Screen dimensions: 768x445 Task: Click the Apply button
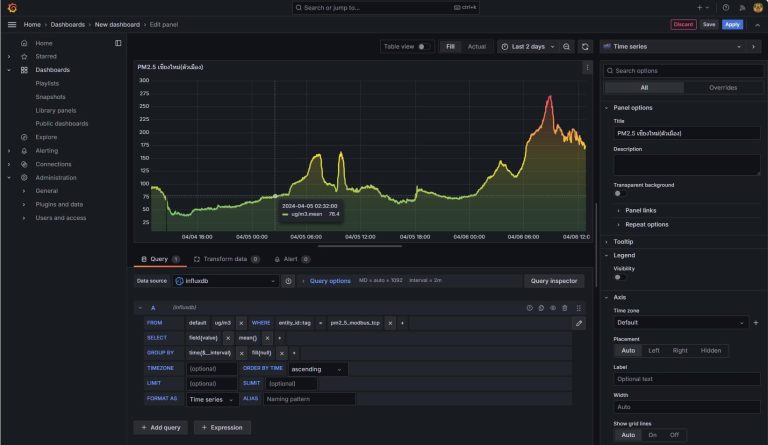click(733, 24)
